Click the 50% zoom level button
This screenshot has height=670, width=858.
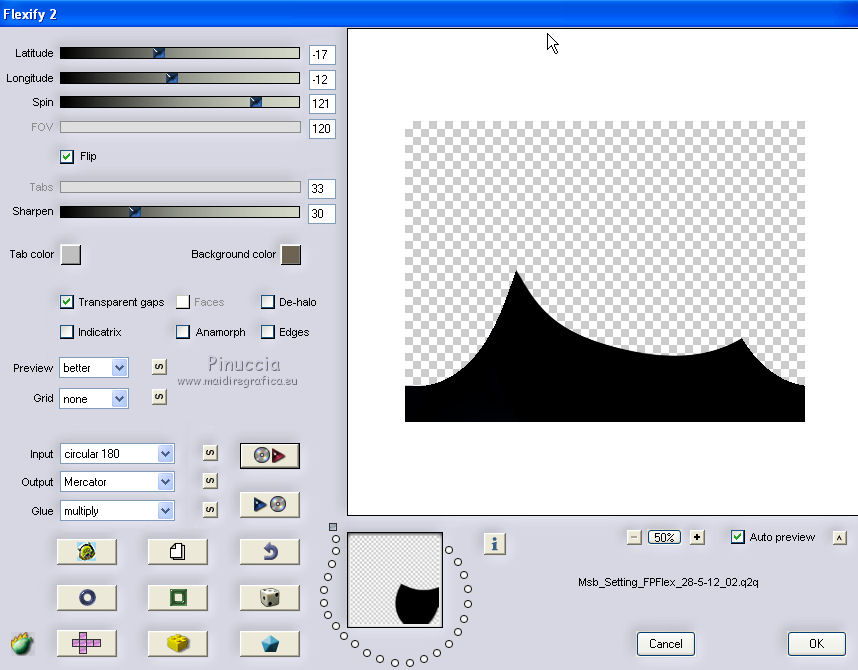[x=664, y=538]
